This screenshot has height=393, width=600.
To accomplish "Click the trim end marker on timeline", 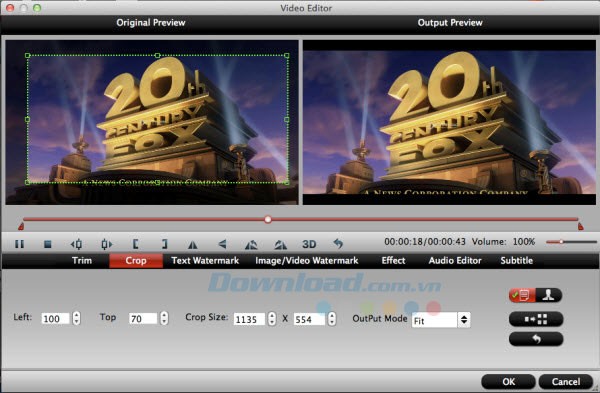I will (580, 227).
